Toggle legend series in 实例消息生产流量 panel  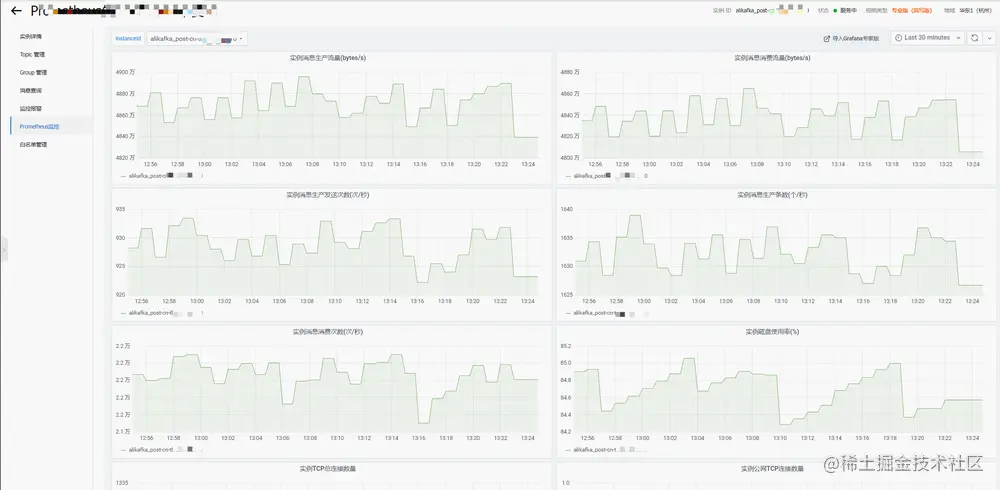161,175
